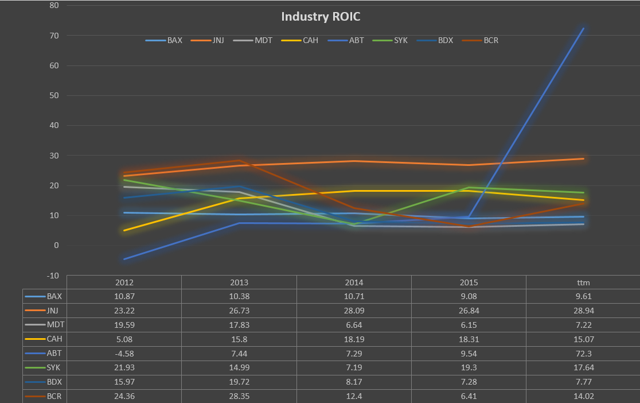Click the MDT legend entry
The height and width of the screenshot is (403, 640).
pos(253,40)
